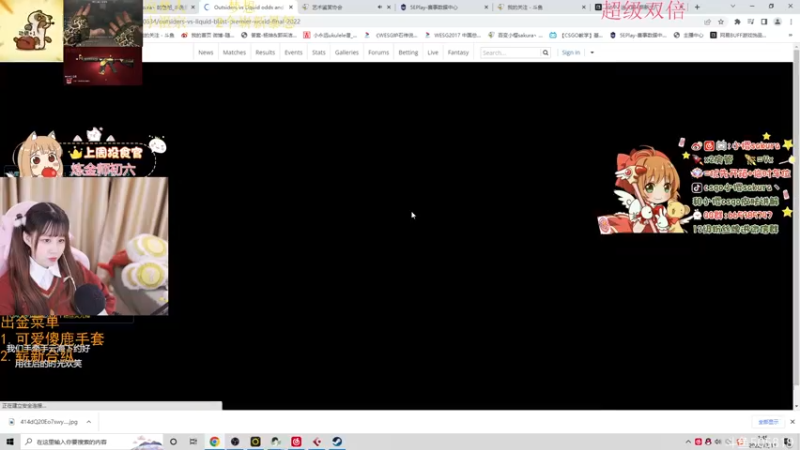Visit the Forums link

379,53
